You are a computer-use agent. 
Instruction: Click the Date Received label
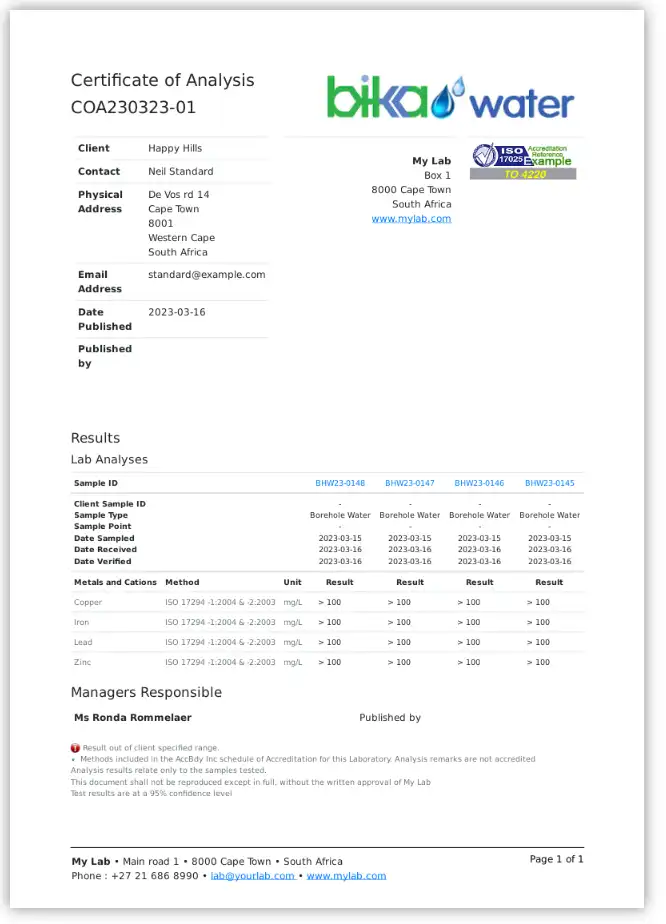pos(105,549)
